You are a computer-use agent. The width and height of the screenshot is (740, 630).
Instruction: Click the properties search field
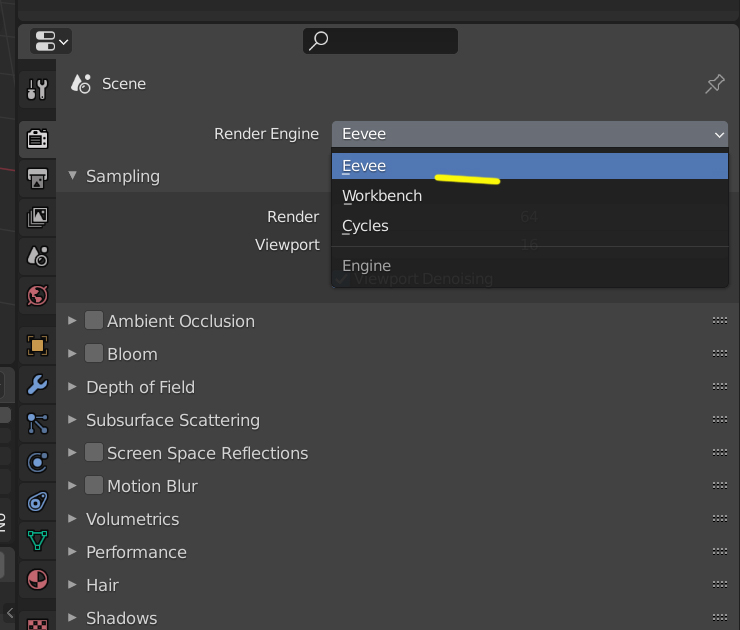(x=380, y=41)
